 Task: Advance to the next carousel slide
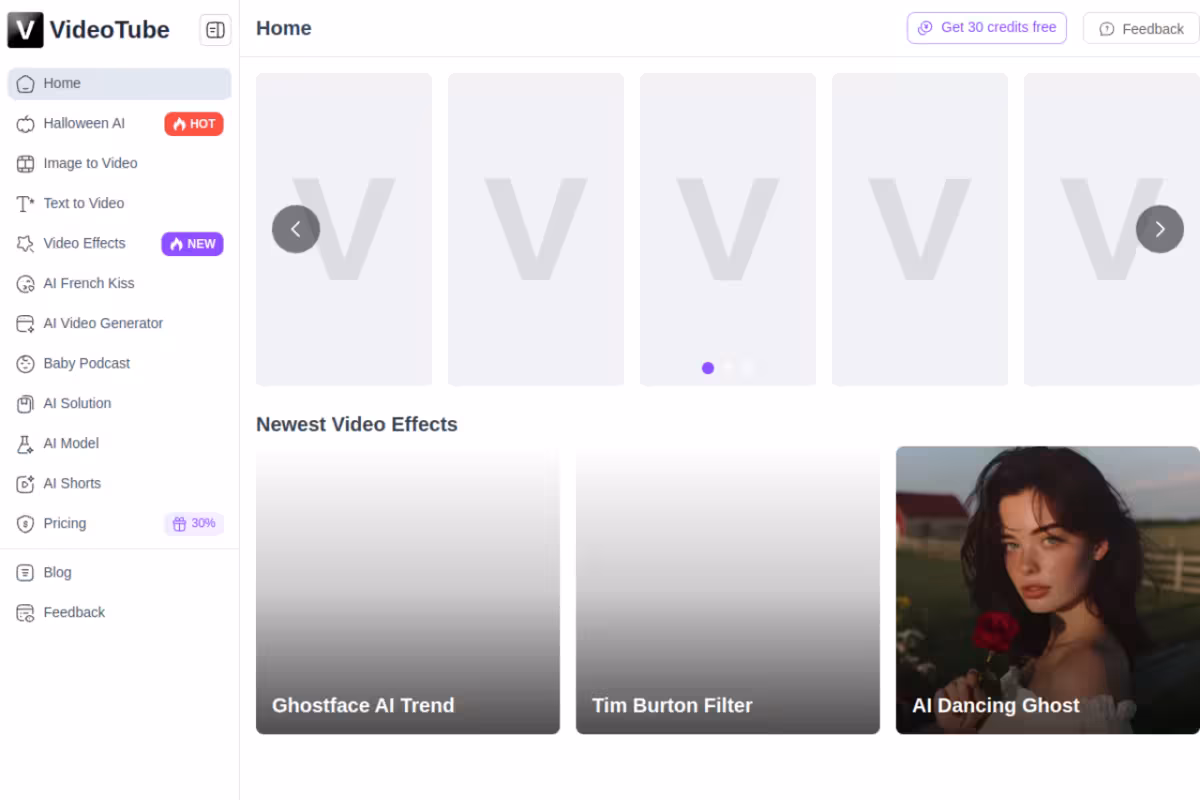1160,229
